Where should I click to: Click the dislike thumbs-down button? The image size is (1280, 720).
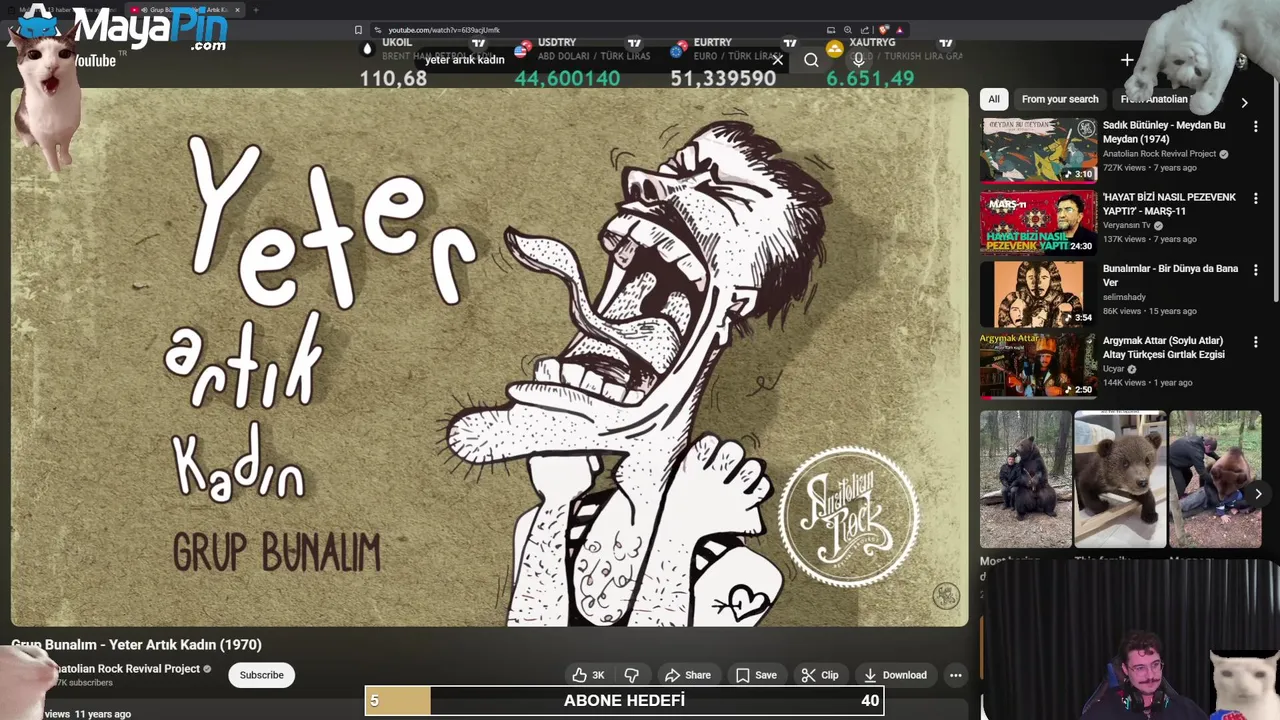pos(631,675)
